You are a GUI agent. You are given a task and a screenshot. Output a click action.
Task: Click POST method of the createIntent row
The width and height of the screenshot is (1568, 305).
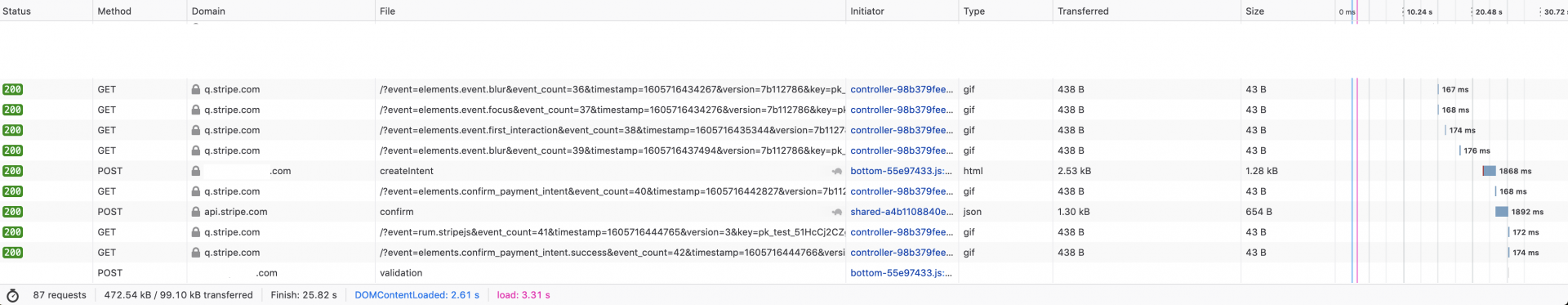click(x=110, y=171)
